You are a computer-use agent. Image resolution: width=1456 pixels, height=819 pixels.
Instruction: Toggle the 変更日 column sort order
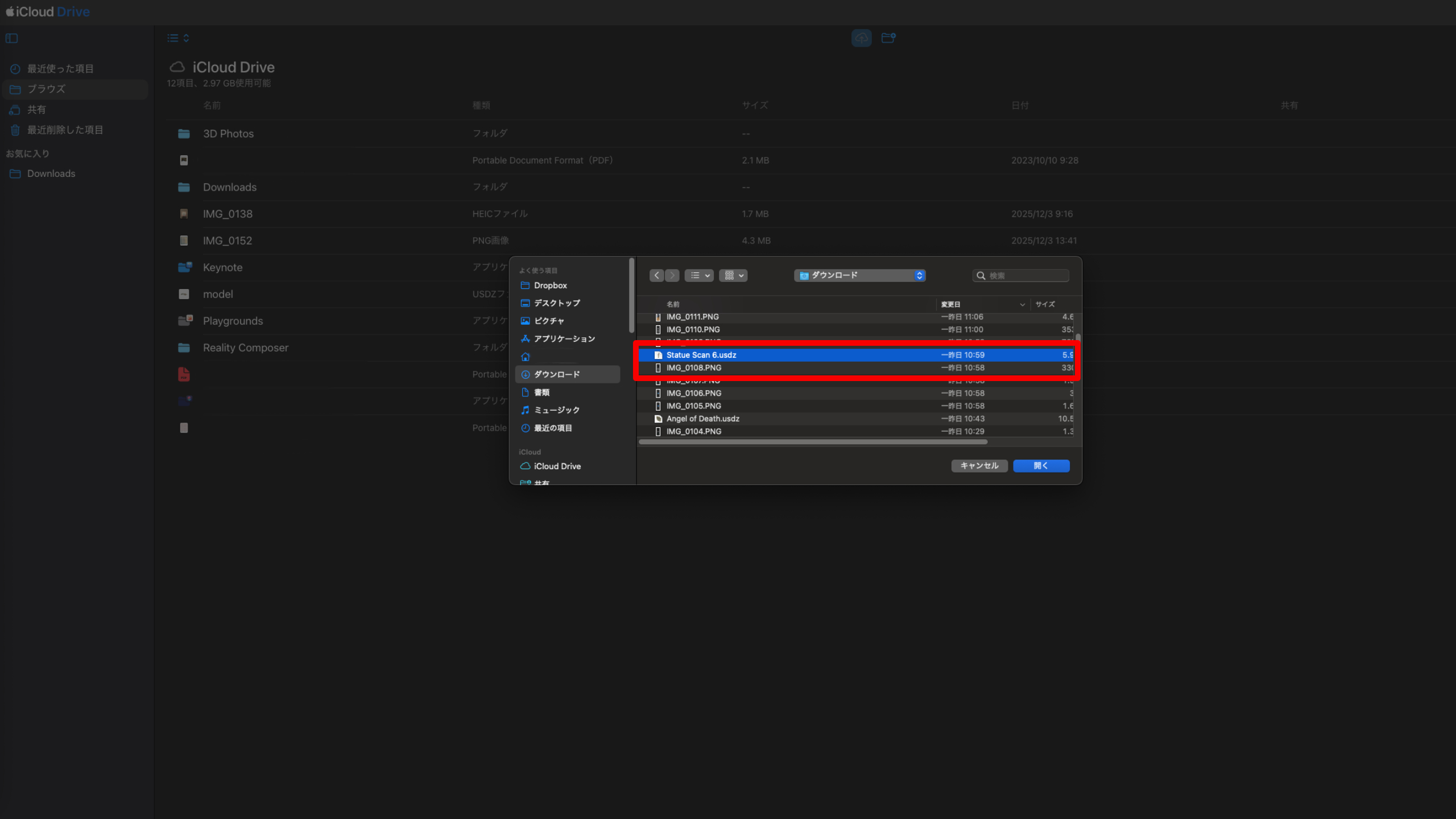tap(952, 304)
